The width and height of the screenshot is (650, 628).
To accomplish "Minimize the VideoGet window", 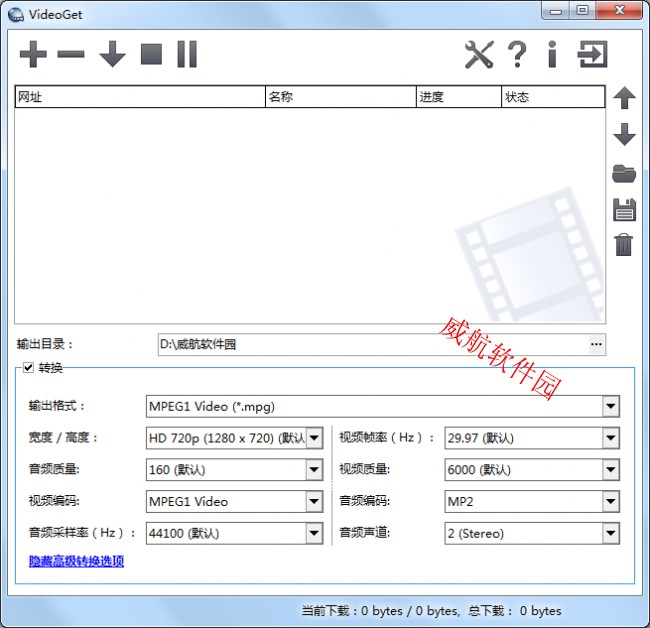I will tap(555, 11).
